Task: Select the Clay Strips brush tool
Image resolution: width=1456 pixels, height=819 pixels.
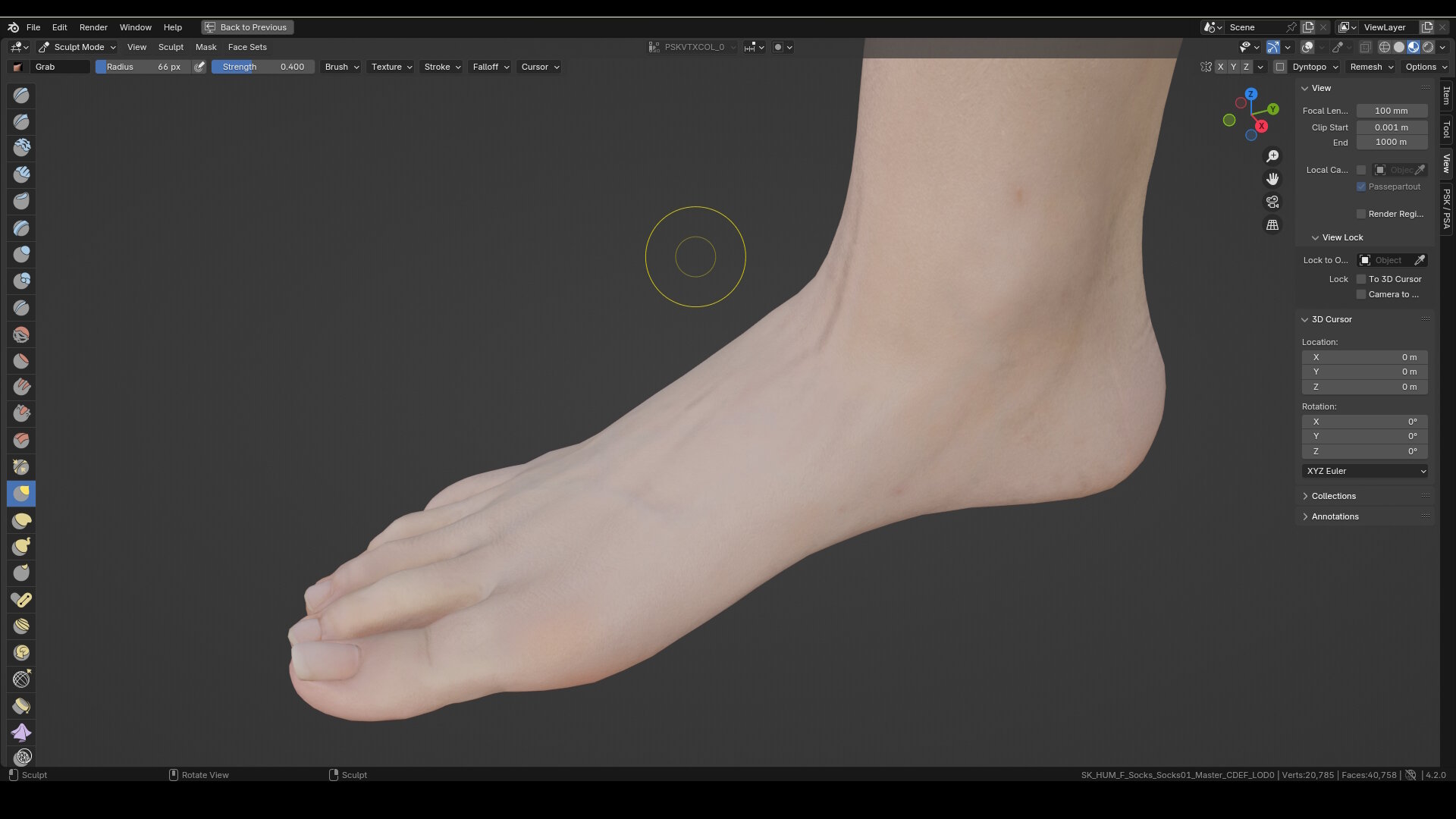Action: (21, 174)
